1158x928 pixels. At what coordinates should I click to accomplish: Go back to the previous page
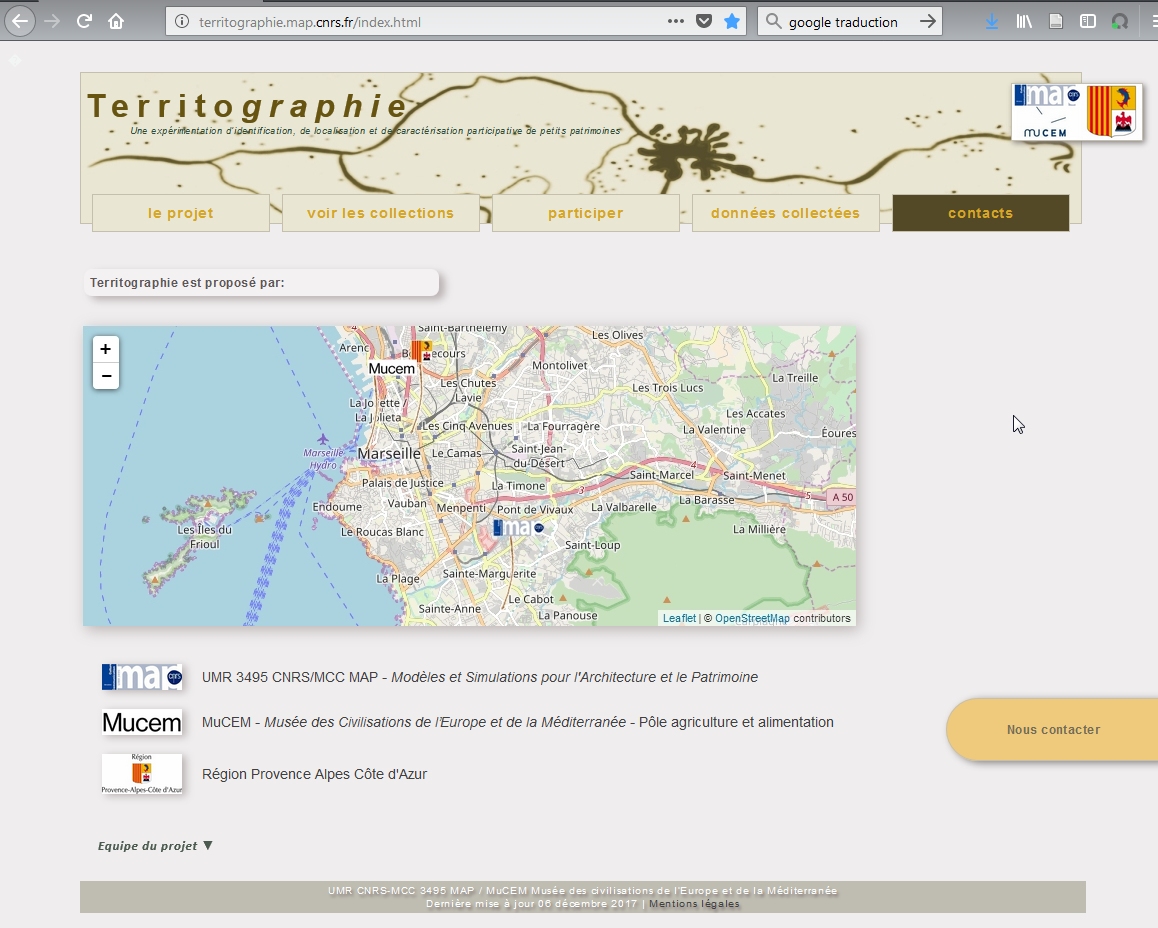(x=20, y=21)
